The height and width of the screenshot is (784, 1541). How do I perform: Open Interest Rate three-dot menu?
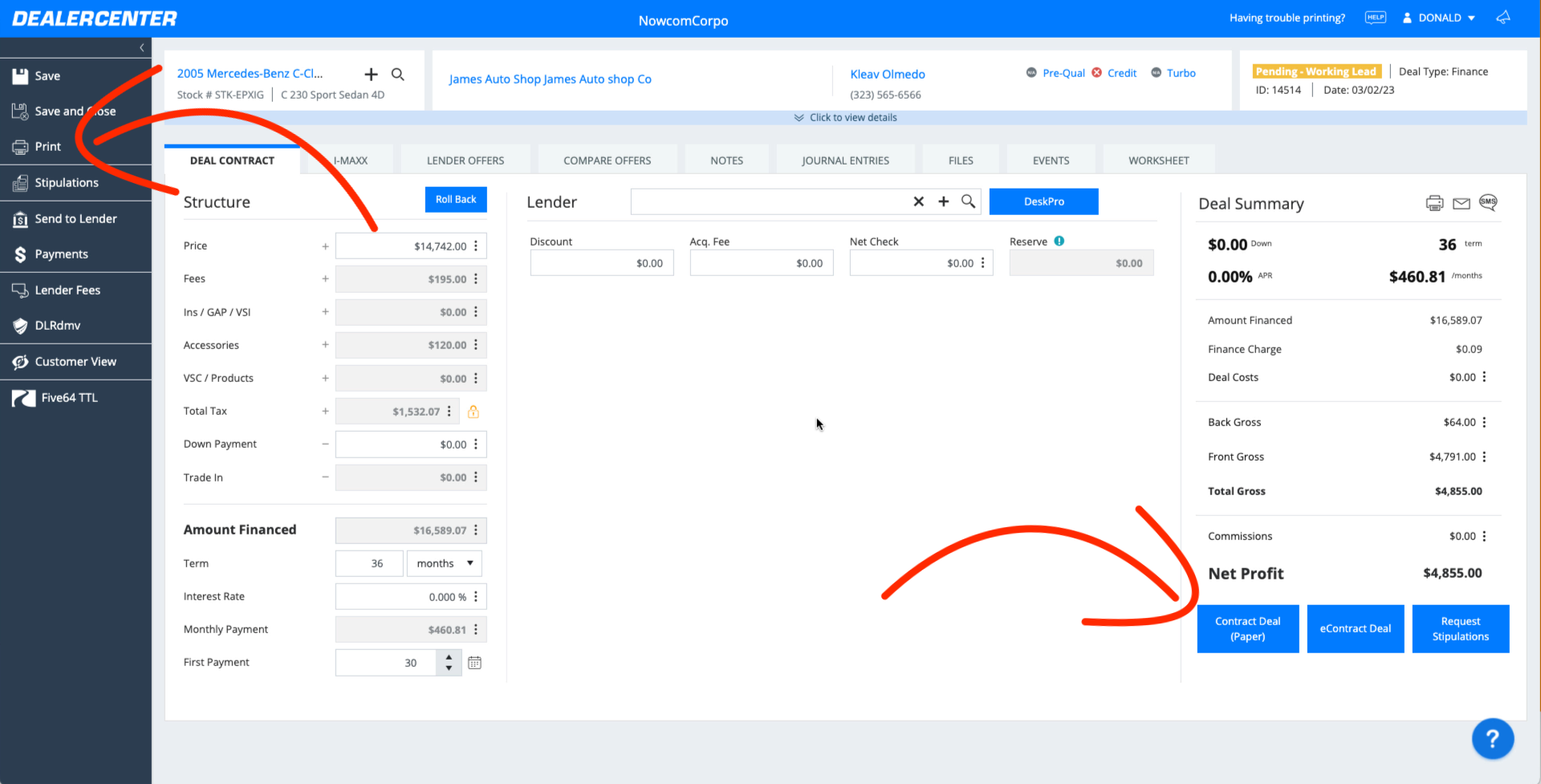(476, 597)
